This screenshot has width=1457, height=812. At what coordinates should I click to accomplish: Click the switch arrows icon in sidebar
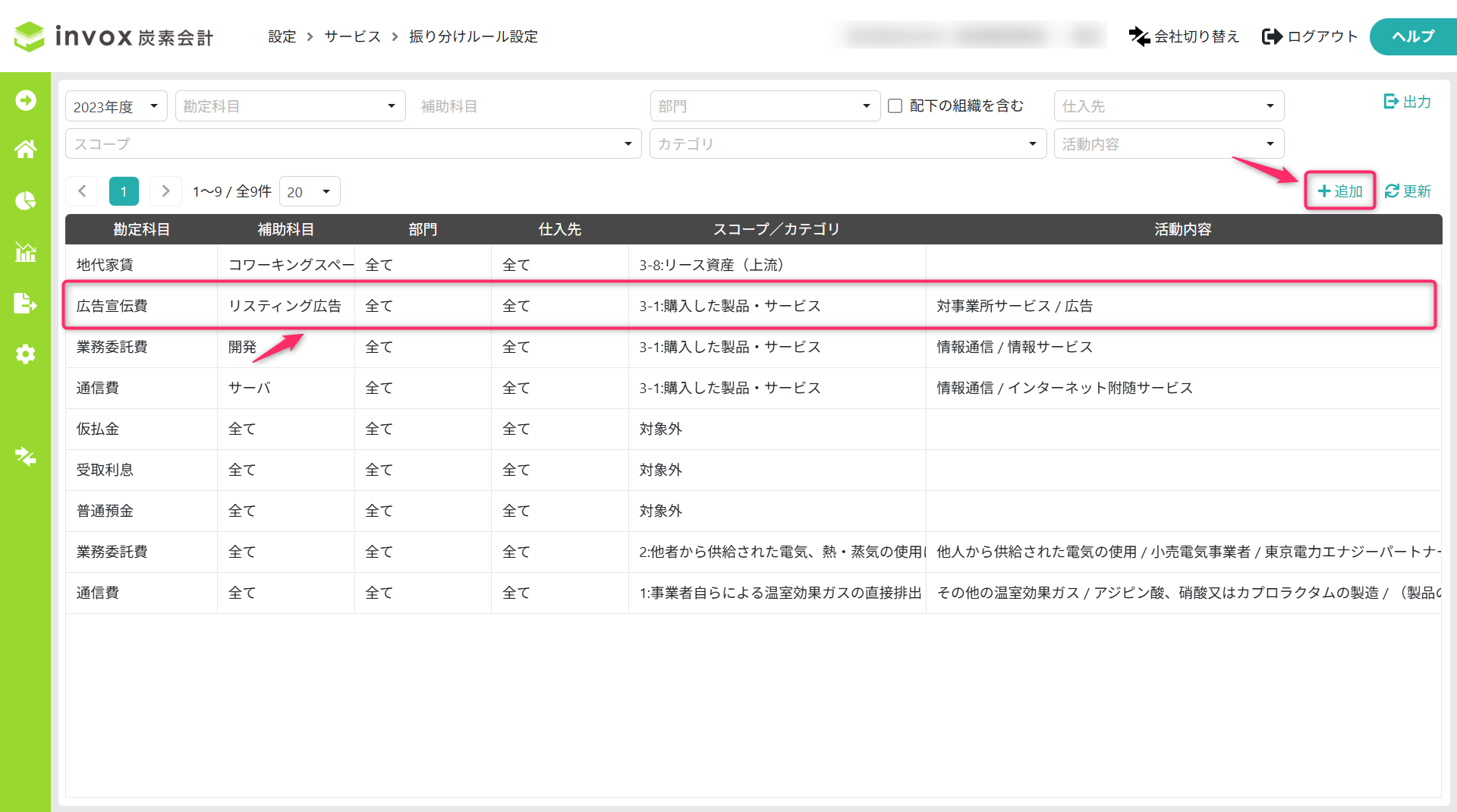click(25, 456)
